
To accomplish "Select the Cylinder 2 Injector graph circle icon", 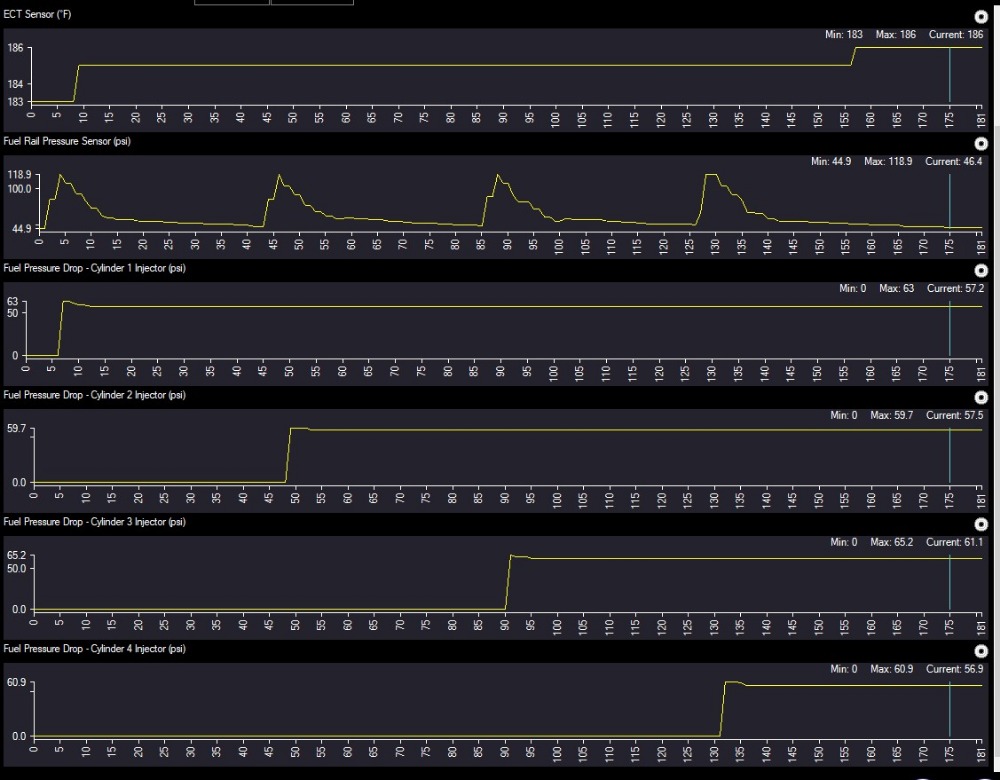I will 981,398.
